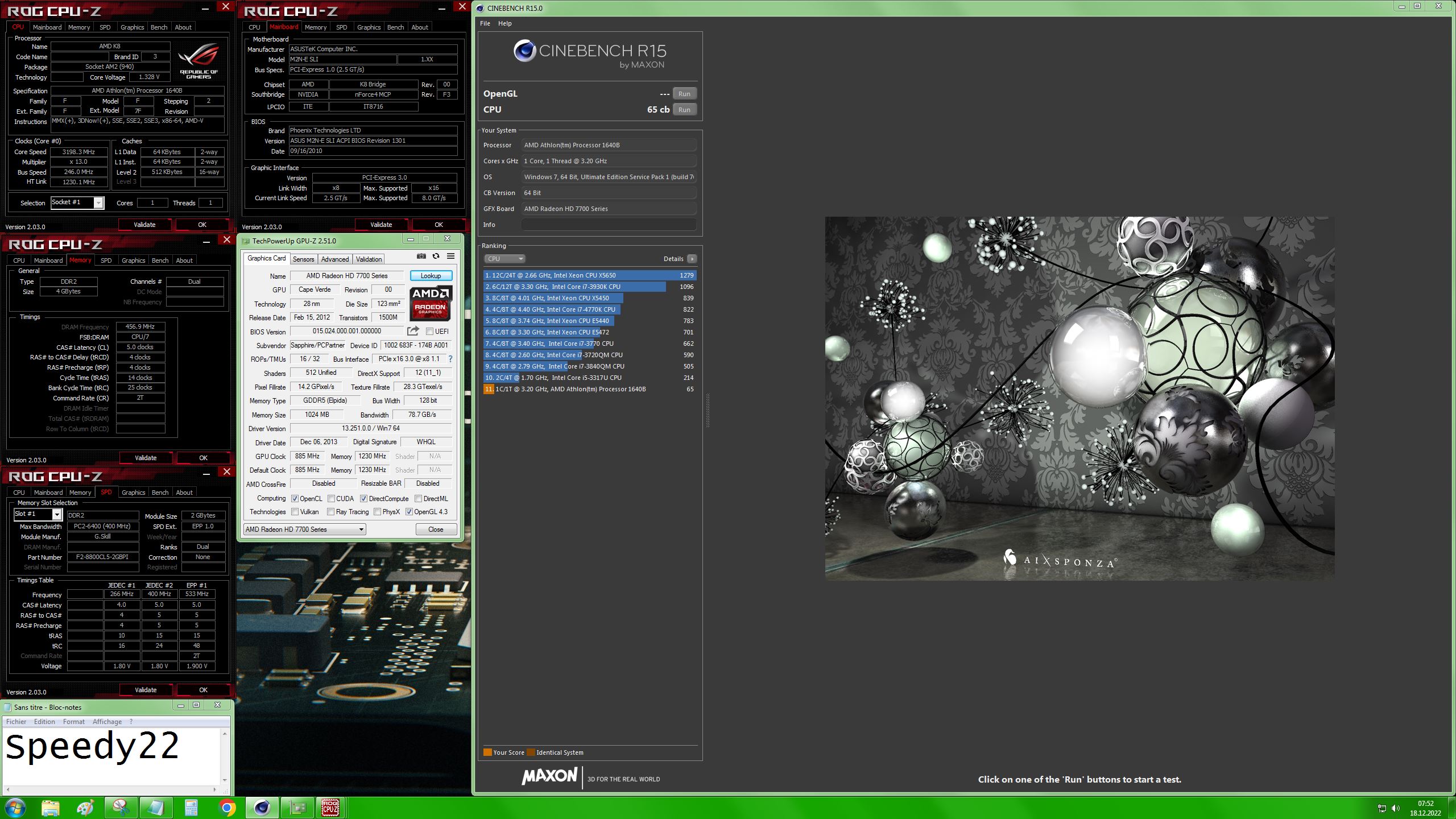Screen dimensions: 1456x819
Task: Click Close button in GPU-Z
Action: [436, 529]
